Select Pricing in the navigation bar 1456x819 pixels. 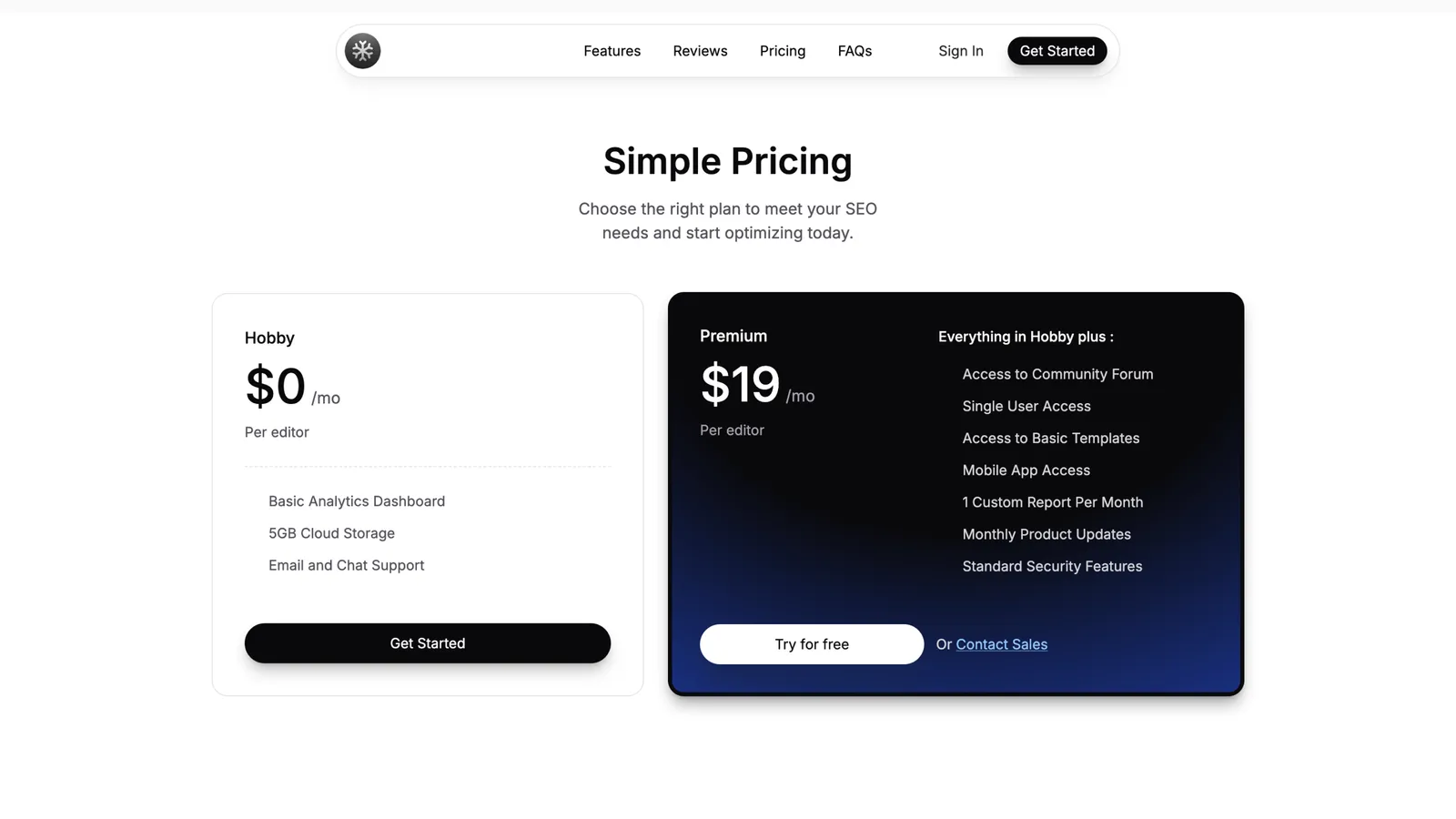click(782, 51)
